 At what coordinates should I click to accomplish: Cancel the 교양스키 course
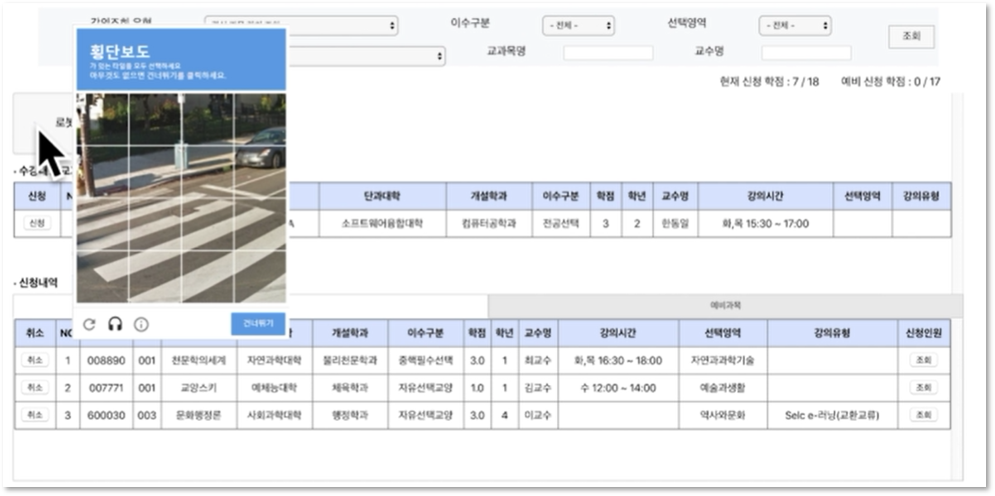[x=34, y=388]
